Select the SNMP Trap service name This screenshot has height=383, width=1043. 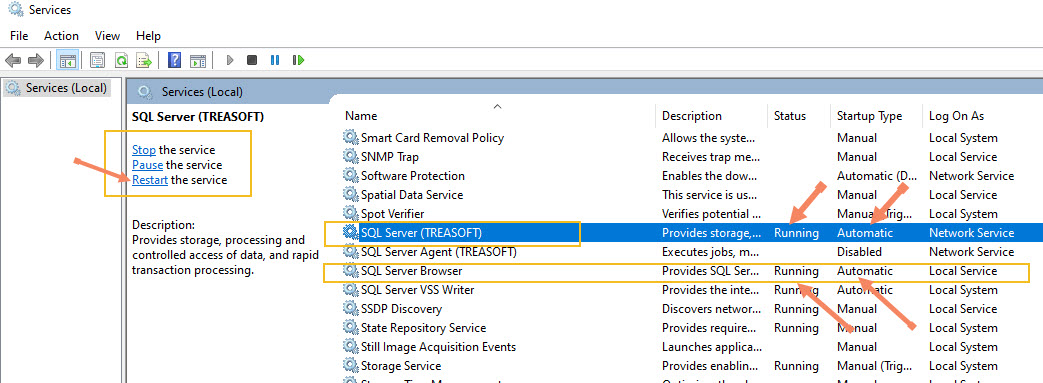click(389, 157)
